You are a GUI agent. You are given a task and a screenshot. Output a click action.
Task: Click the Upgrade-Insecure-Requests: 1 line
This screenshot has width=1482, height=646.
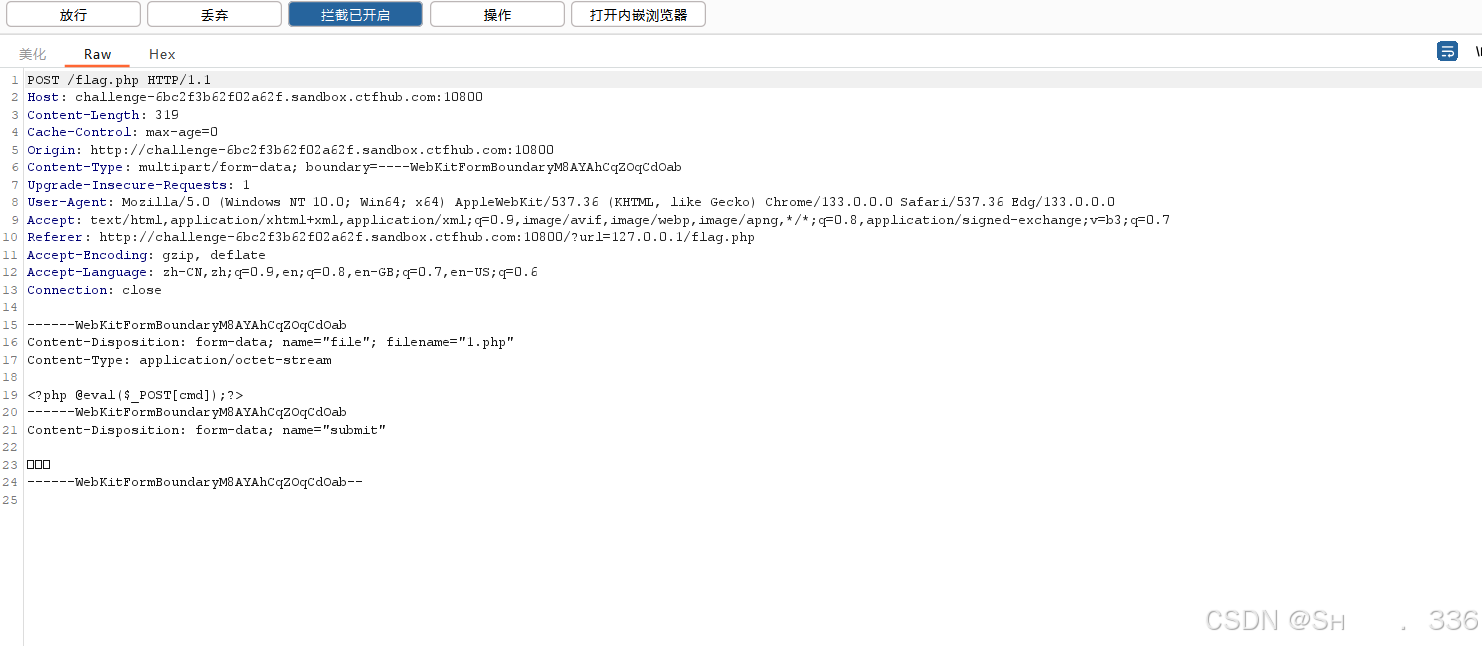click(138, 185)
